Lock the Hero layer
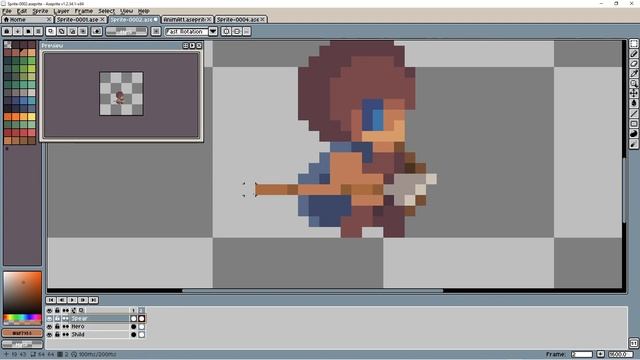 58,327
